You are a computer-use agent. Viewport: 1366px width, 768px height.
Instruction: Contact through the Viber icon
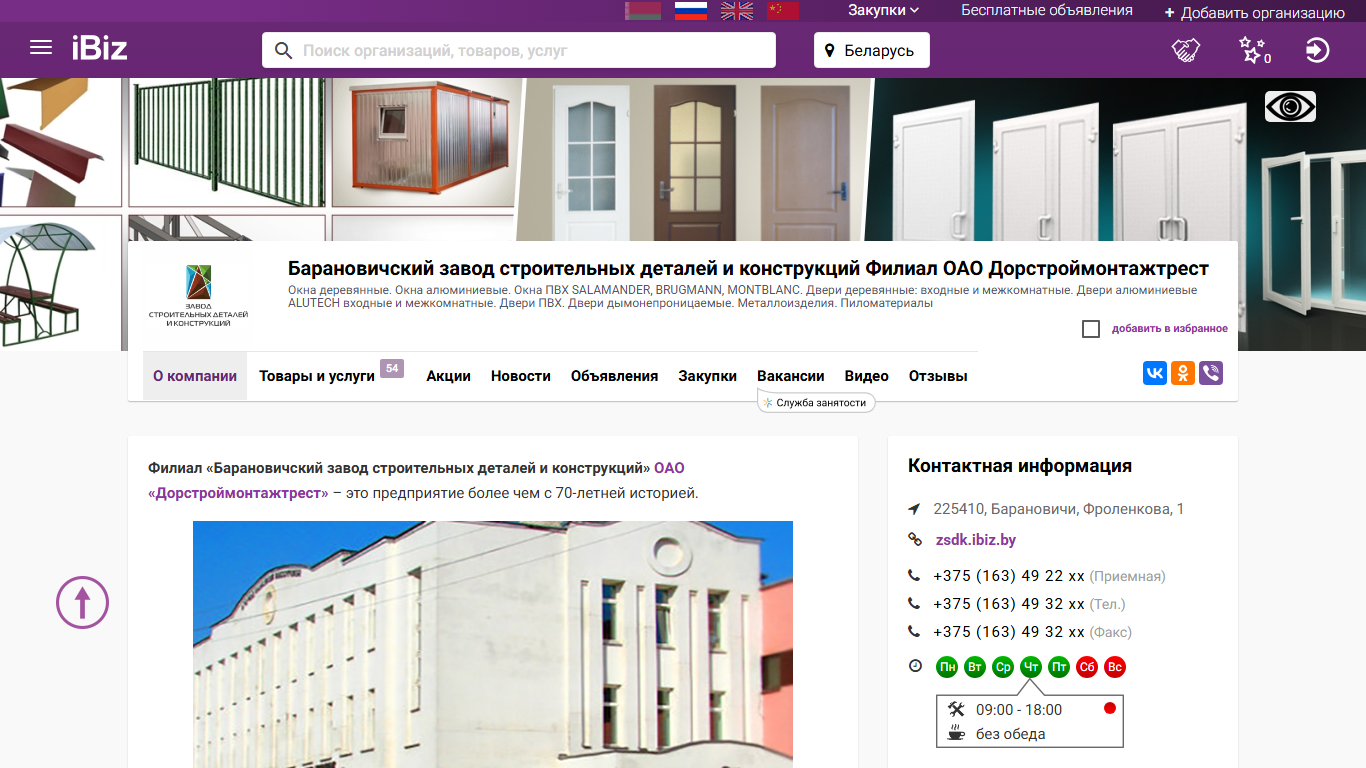1211,374
